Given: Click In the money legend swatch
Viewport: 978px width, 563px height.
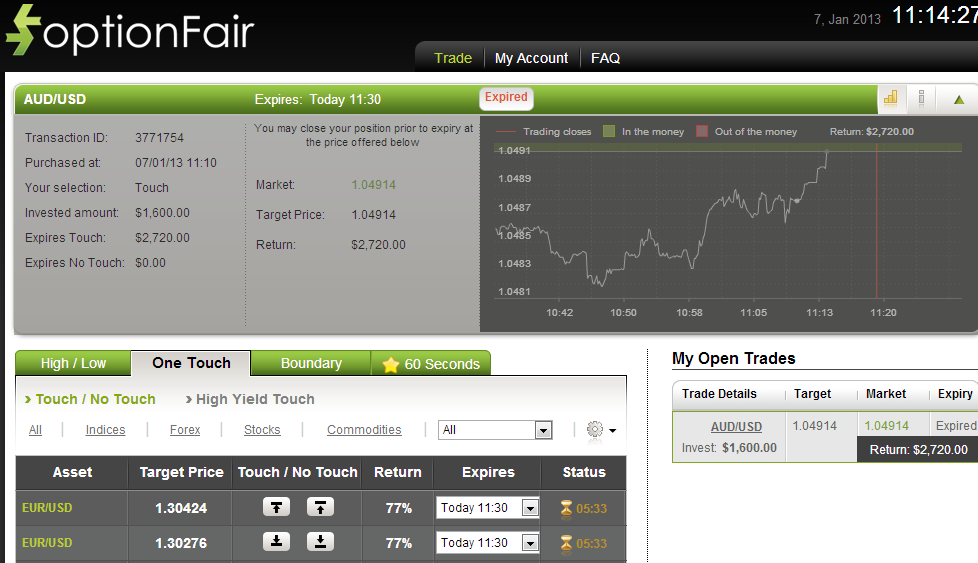Looking at the screenshot, I should pyautogui.click(x=609, y=131).
